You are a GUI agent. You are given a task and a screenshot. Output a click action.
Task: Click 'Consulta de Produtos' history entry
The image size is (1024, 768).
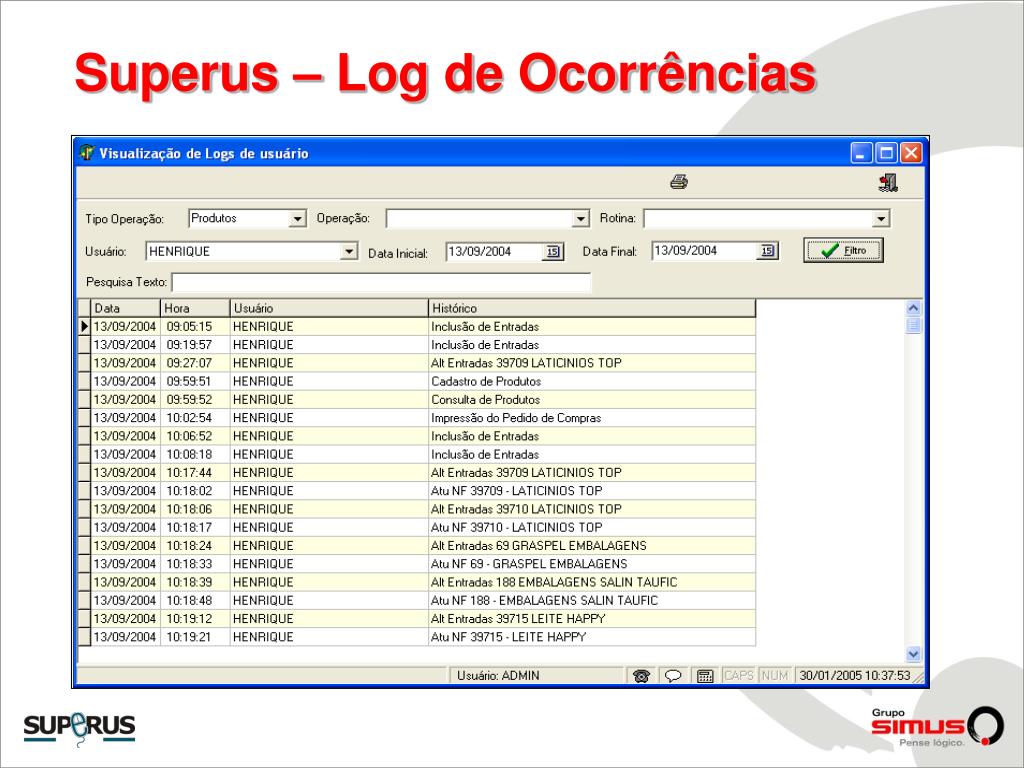tap(485, 400)
